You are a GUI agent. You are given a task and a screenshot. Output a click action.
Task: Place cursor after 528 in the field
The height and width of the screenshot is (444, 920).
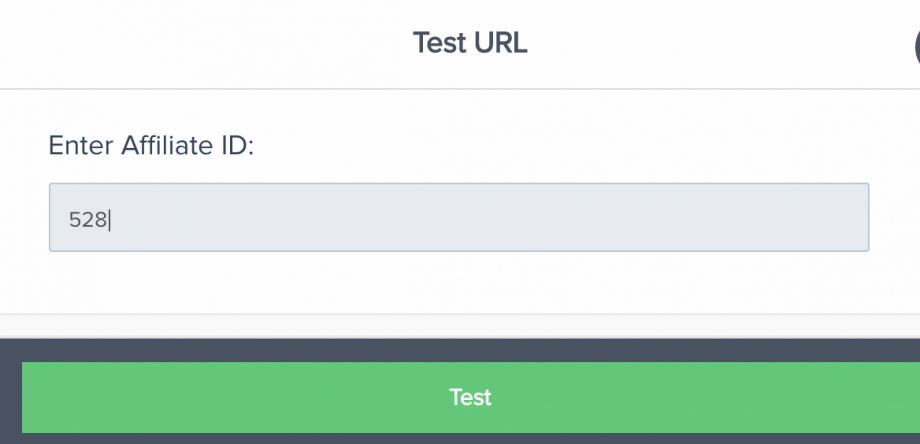(x=110, y=219)
